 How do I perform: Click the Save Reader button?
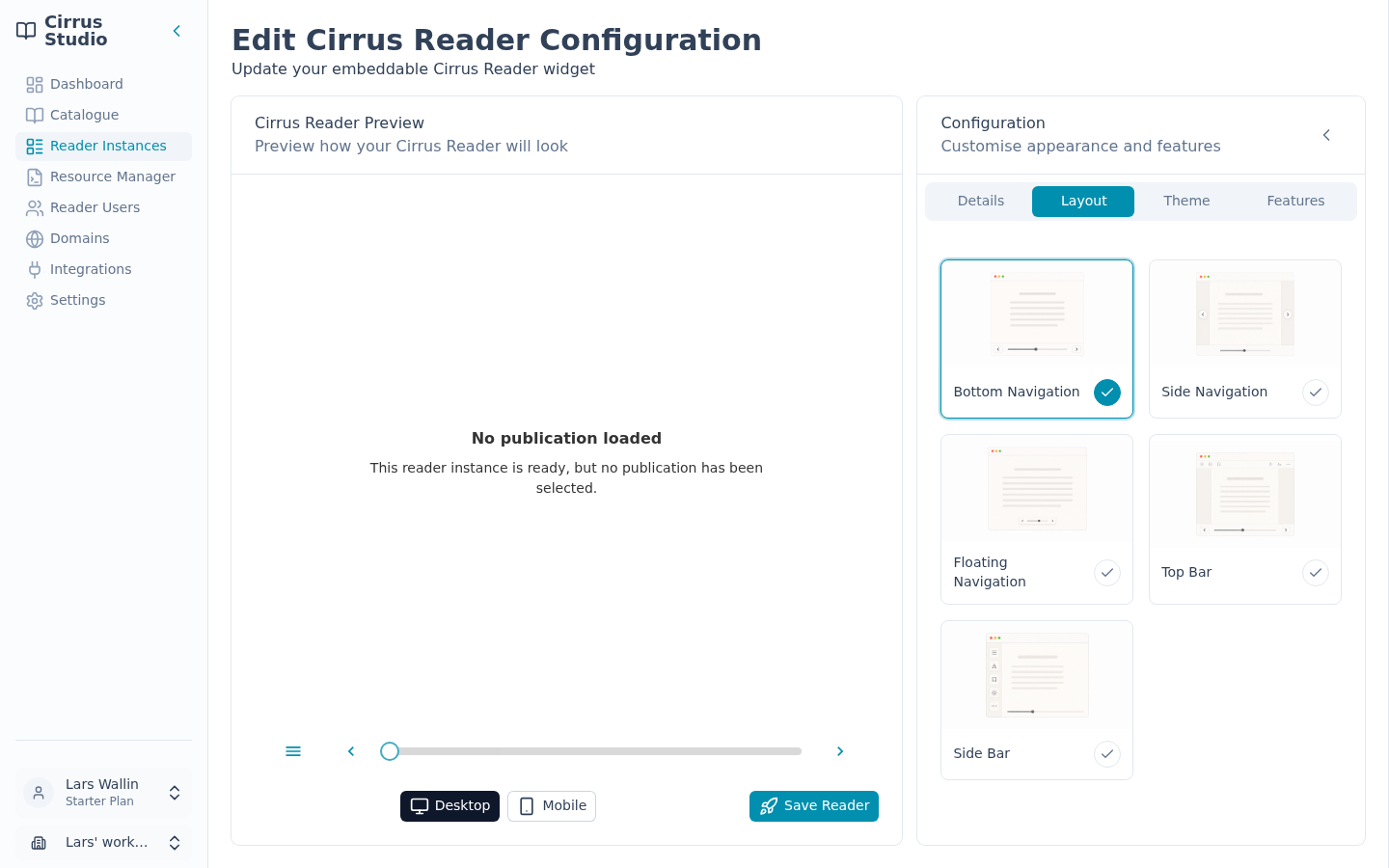tap(814, 806)
